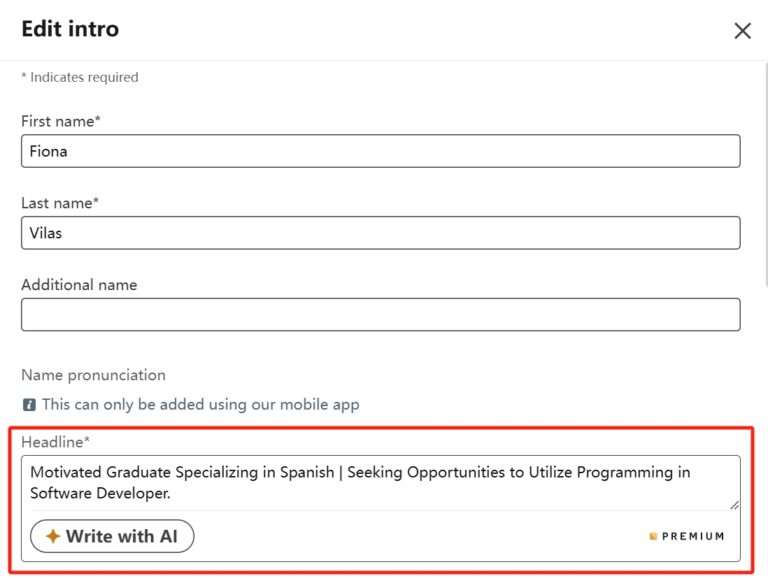Click the info icon beside mobile app note
The width and height of the screenshot is (768, 583).
pos(29,405)
